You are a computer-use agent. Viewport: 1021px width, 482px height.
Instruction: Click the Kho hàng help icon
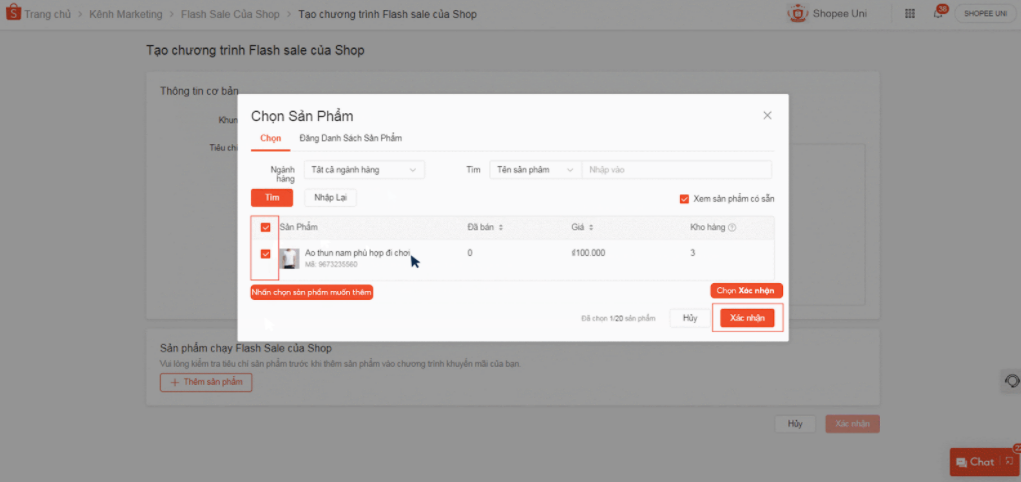(732, 227)
